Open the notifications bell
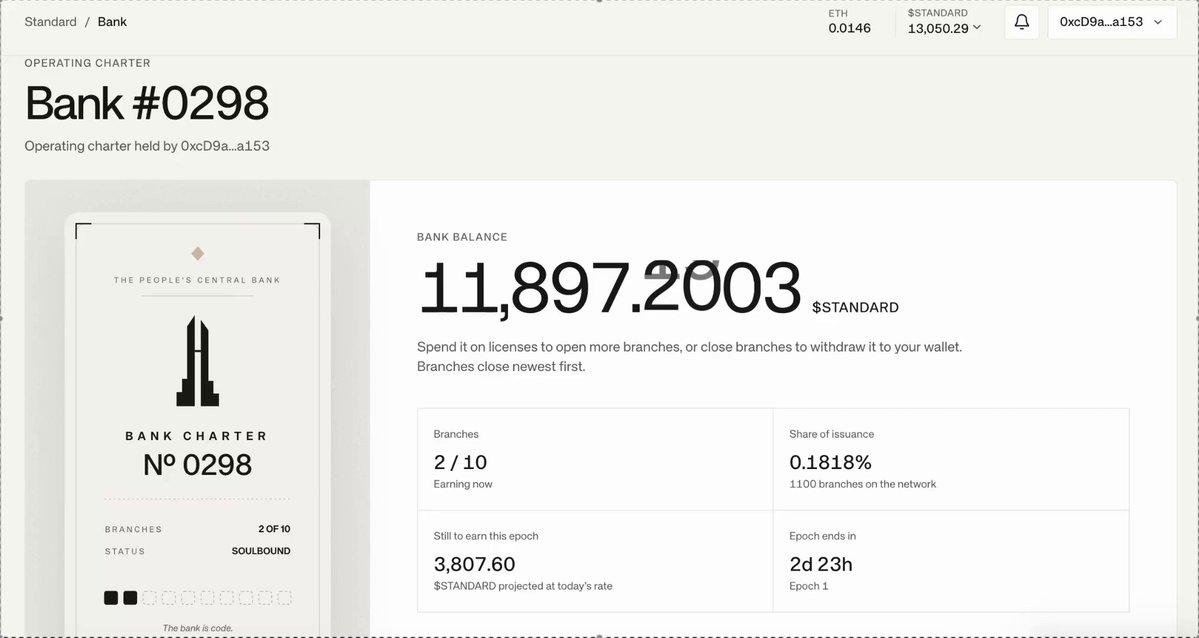Screen dimensions: 1199x638 1022,22
